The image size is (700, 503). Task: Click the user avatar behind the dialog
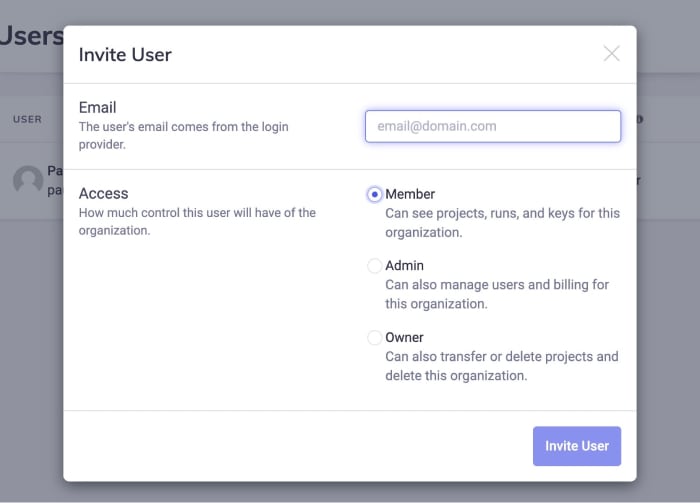(x=28, y=180)
